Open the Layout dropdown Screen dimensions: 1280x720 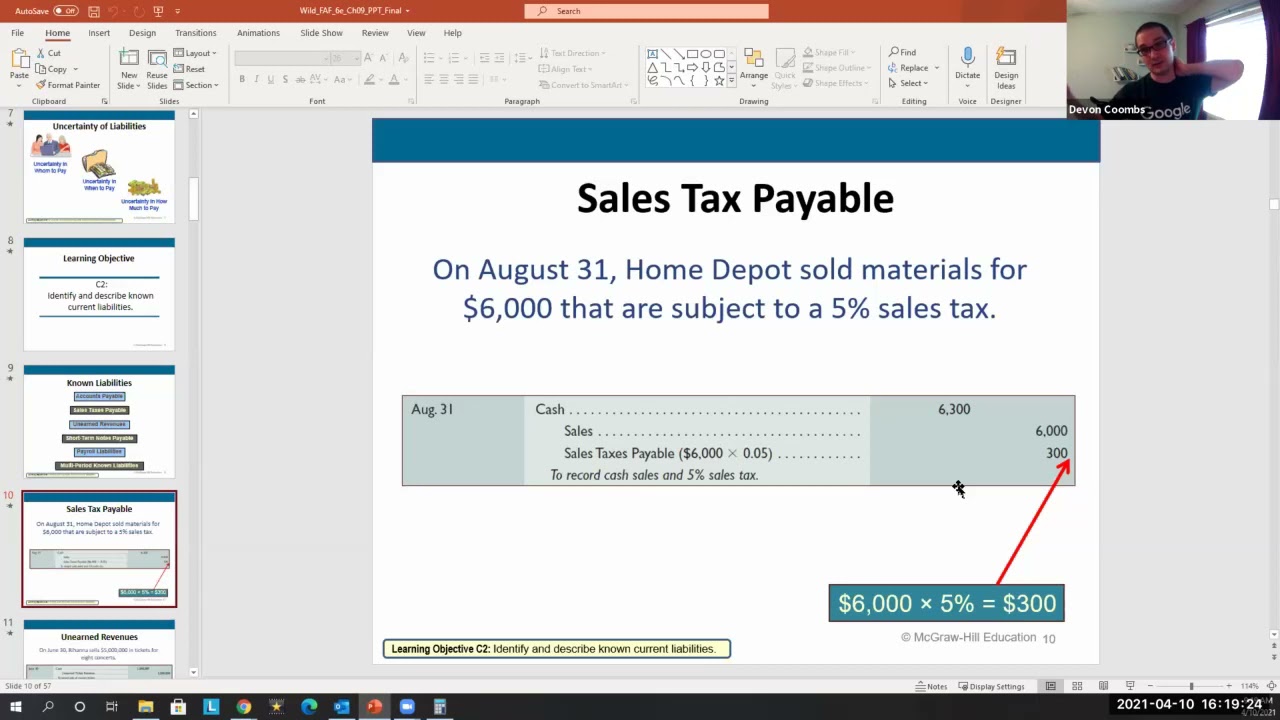point(196,53)
